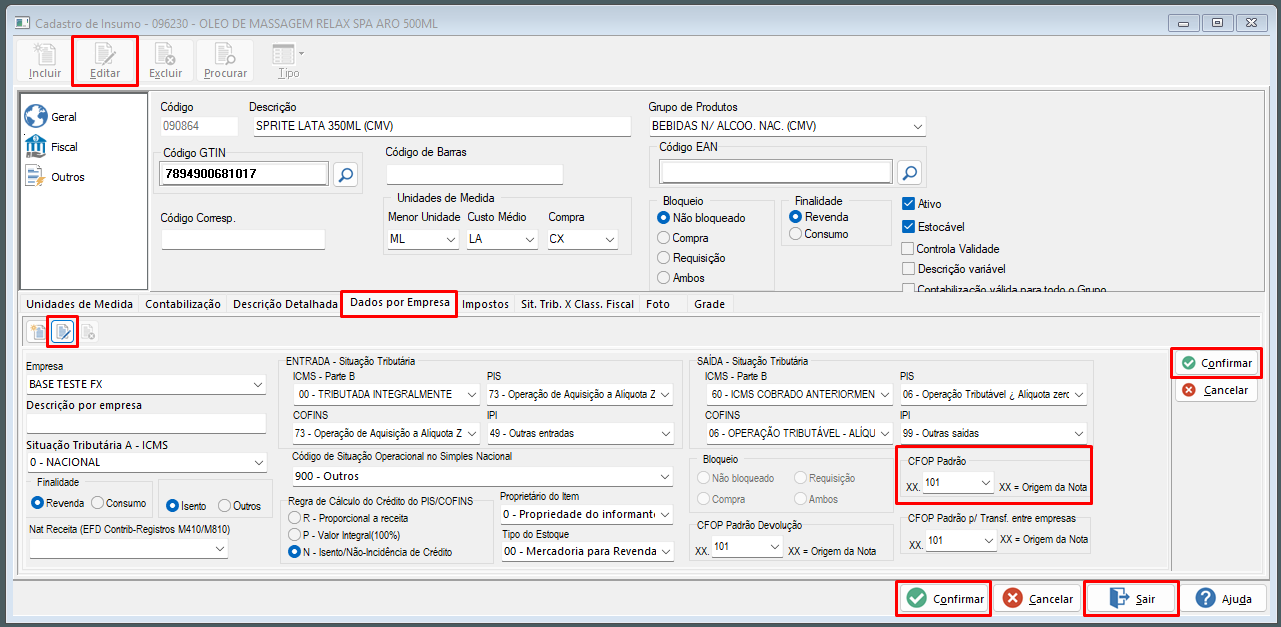This screenshot has height=627, width=1281.
Task: Click the Ajuda help button
Action: click(1224, 599)
